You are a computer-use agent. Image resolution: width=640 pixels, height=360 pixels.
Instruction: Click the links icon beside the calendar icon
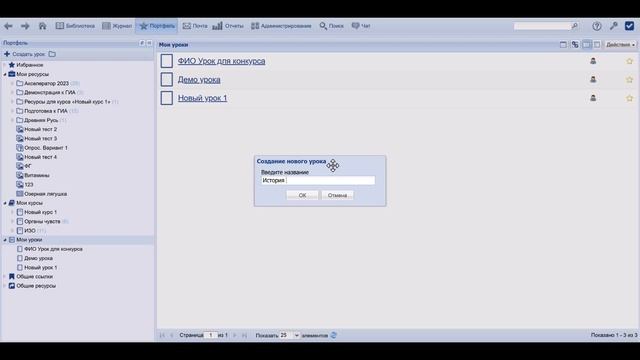coord(575,44)
